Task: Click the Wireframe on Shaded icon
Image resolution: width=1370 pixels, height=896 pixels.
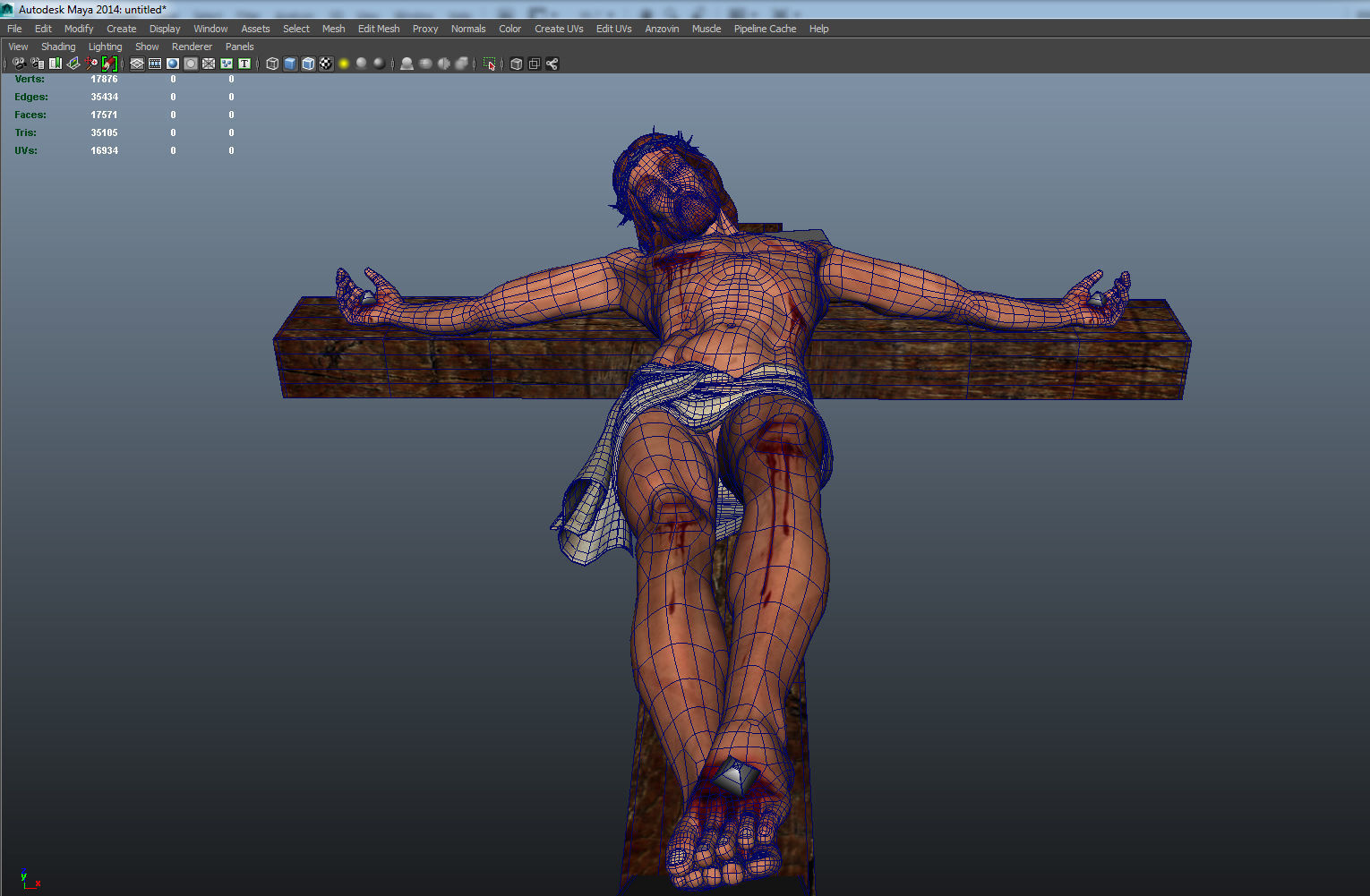Action: coord(308,64)
